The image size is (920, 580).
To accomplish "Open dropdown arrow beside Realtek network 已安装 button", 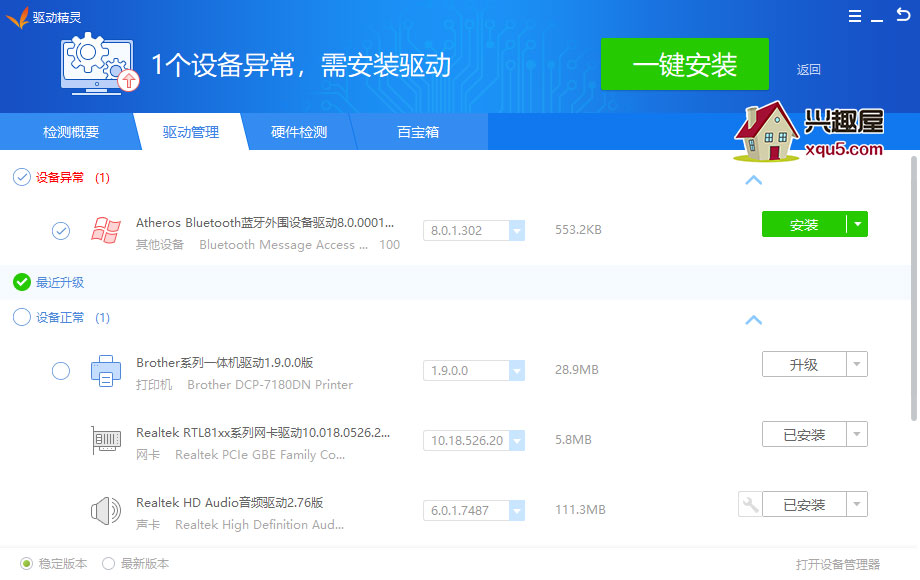I will 857,434.
